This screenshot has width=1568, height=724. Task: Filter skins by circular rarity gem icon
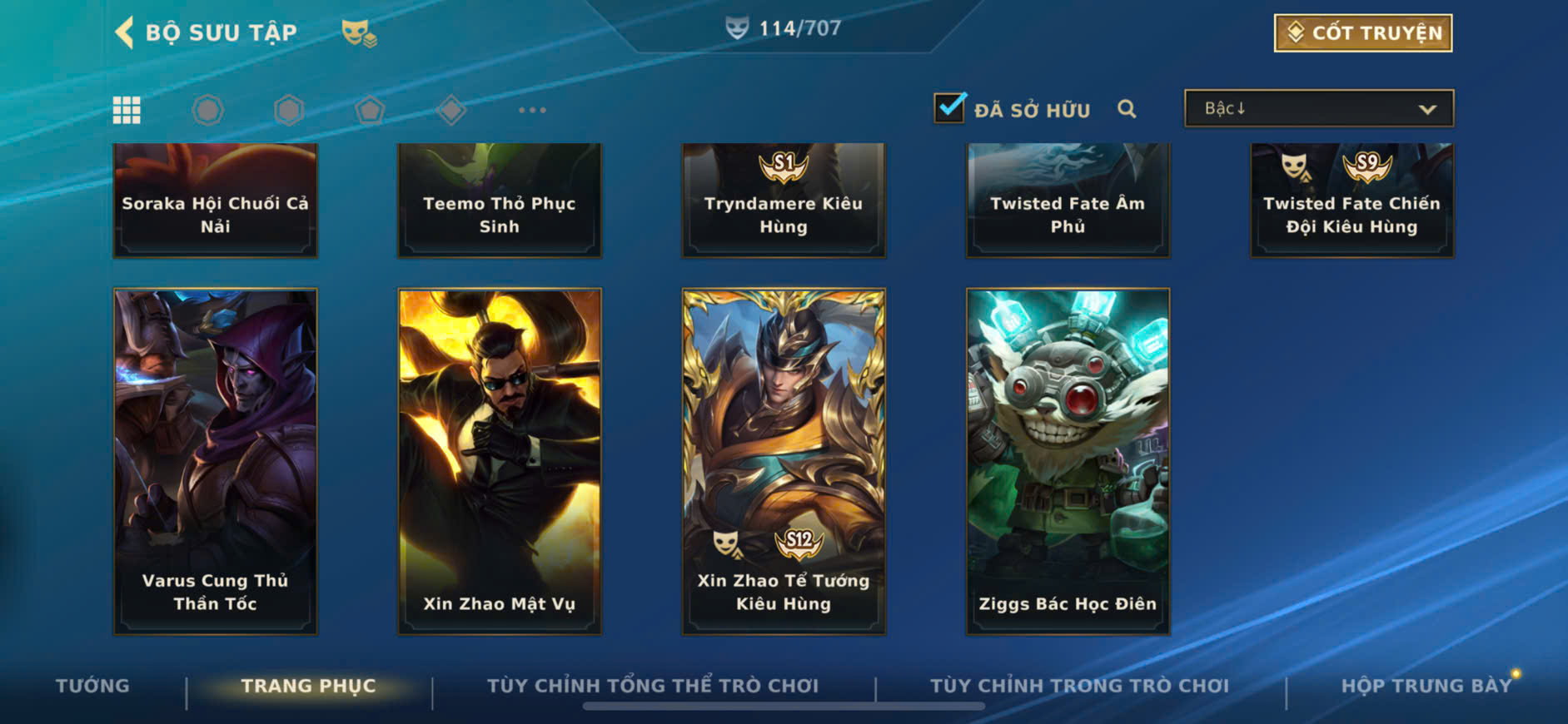click(x=207, y=110)
